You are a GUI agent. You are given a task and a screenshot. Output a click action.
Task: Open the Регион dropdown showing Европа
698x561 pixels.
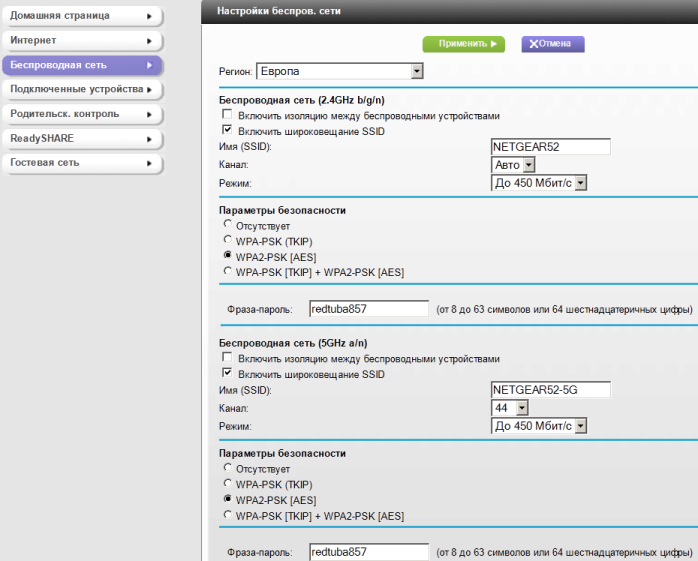pyautogui.click(x=340, y=71)
